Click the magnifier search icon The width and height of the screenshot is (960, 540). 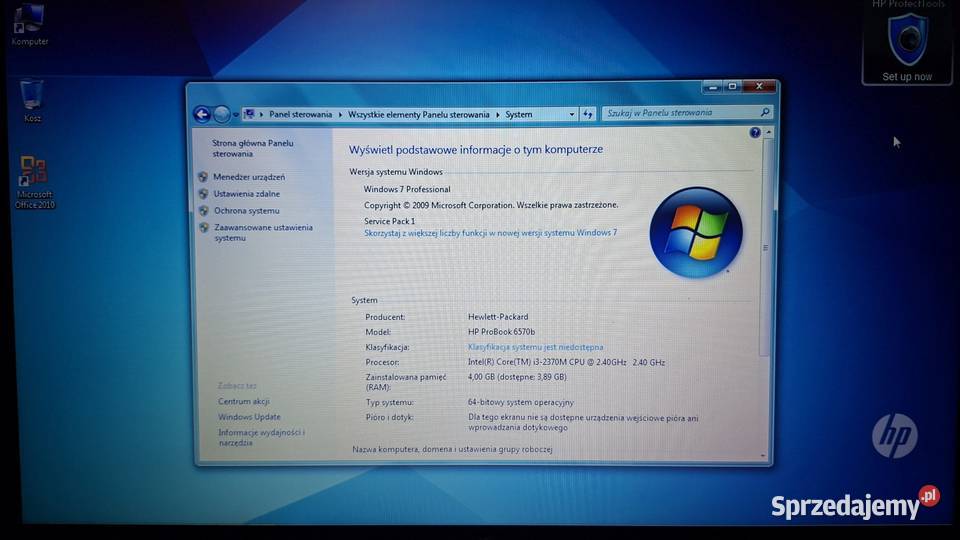pyautogui.click(x=765, y=113)
